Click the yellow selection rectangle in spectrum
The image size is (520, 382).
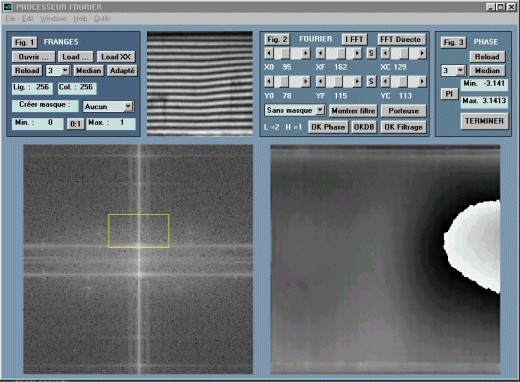[x=139, y=231]
